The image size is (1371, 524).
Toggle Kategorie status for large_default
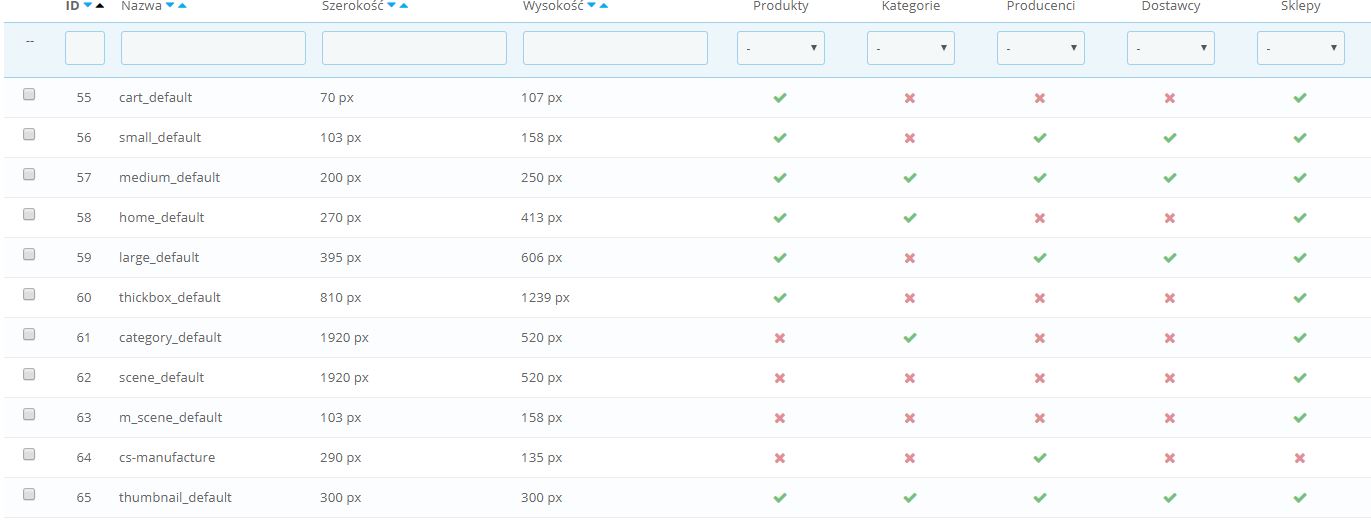coord(910,258)
